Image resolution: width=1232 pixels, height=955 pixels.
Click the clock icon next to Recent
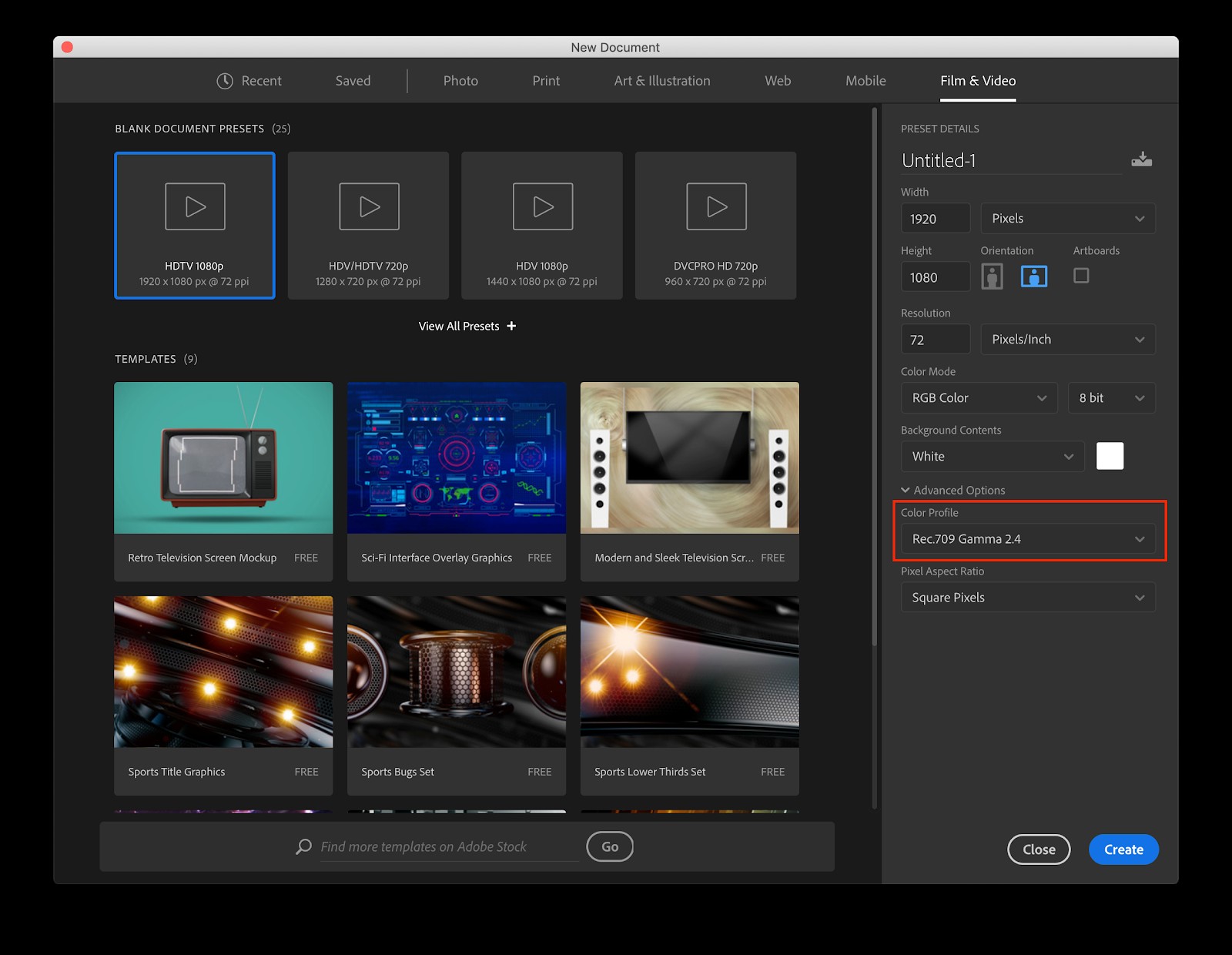(x=224, y=80)
